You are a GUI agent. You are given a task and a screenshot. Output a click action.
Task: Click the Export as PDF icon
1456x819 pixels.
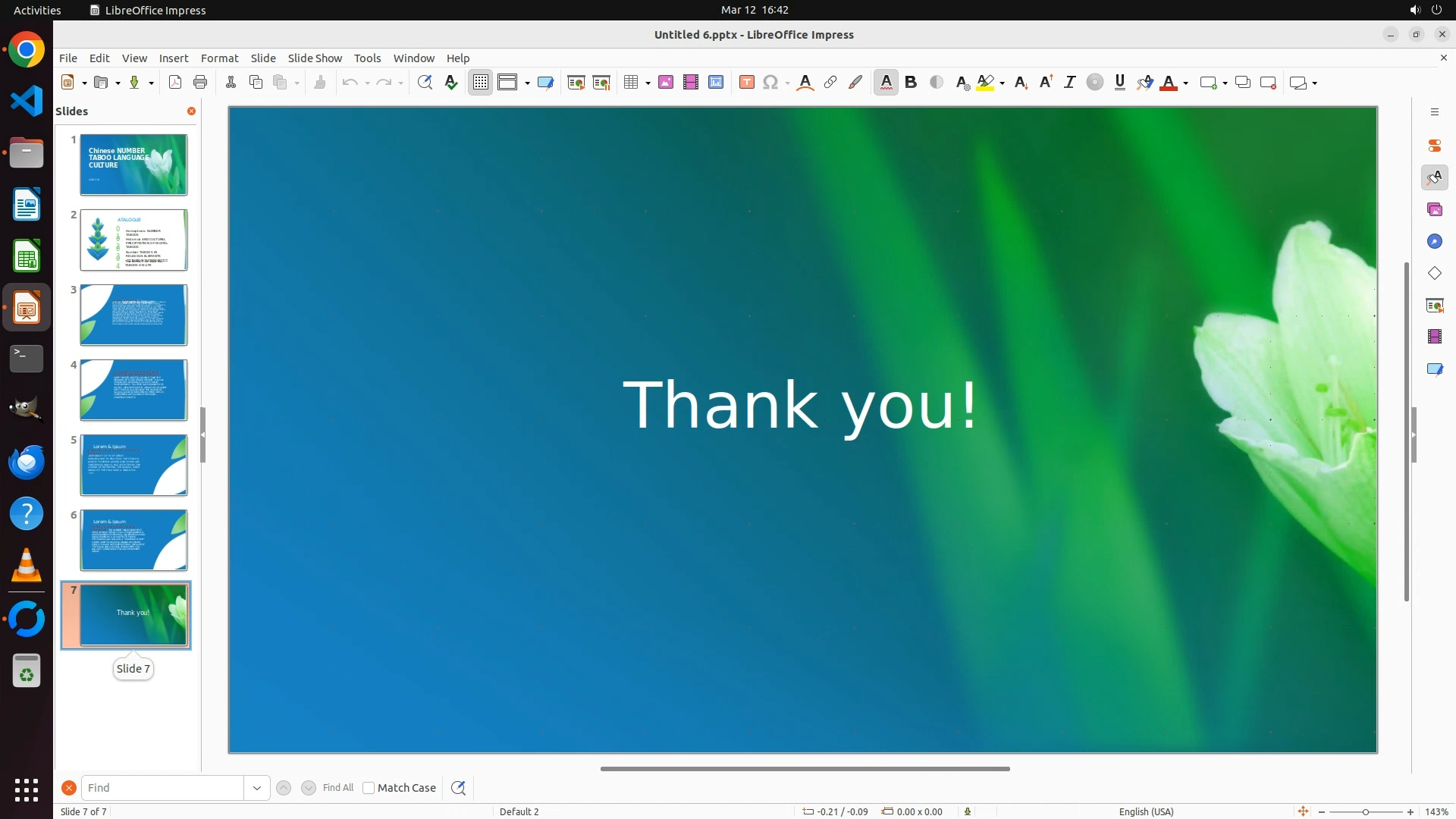(175, 83)
